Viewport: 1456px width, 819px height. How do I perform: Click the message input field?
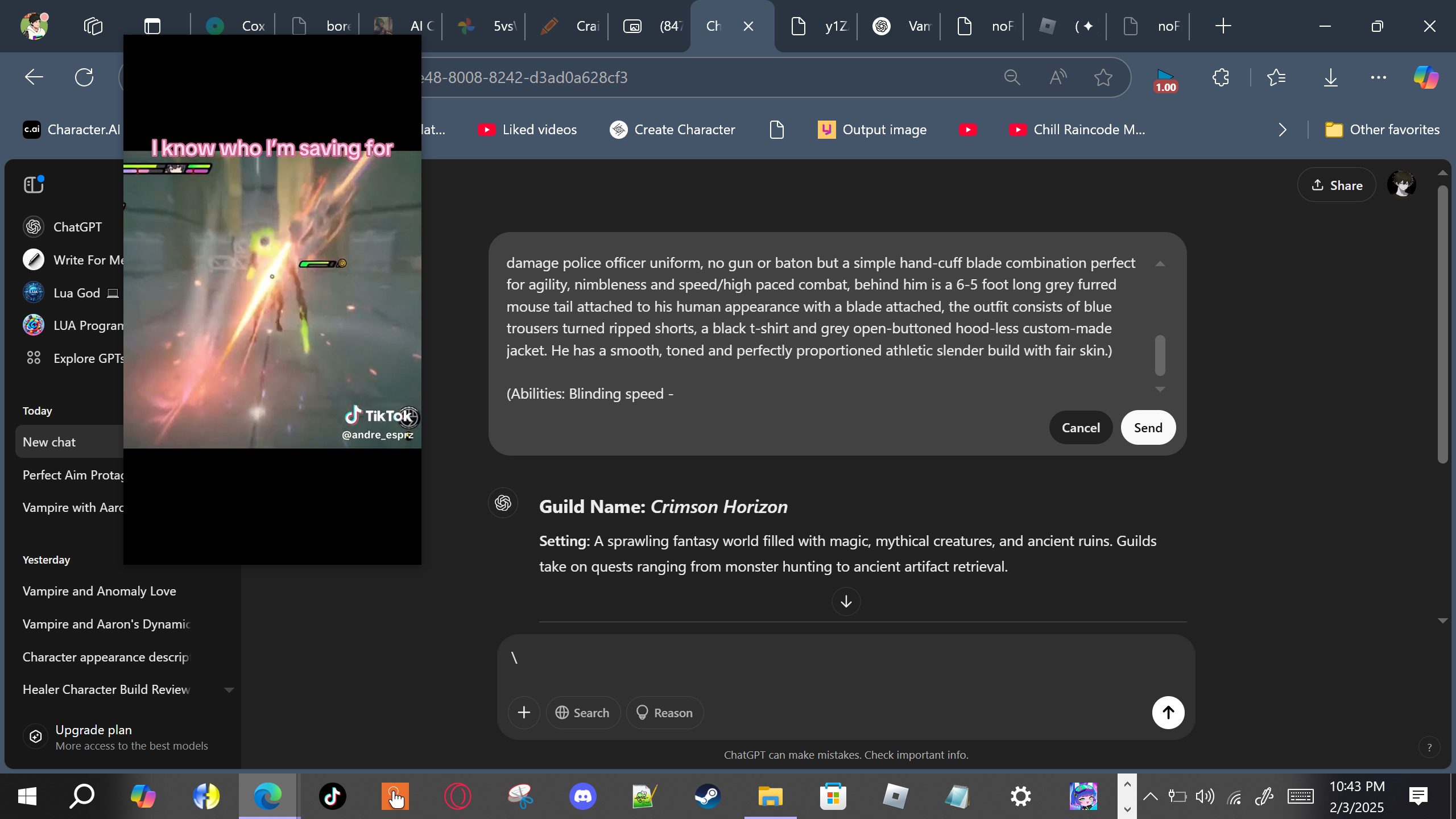(x=846, y=659)
